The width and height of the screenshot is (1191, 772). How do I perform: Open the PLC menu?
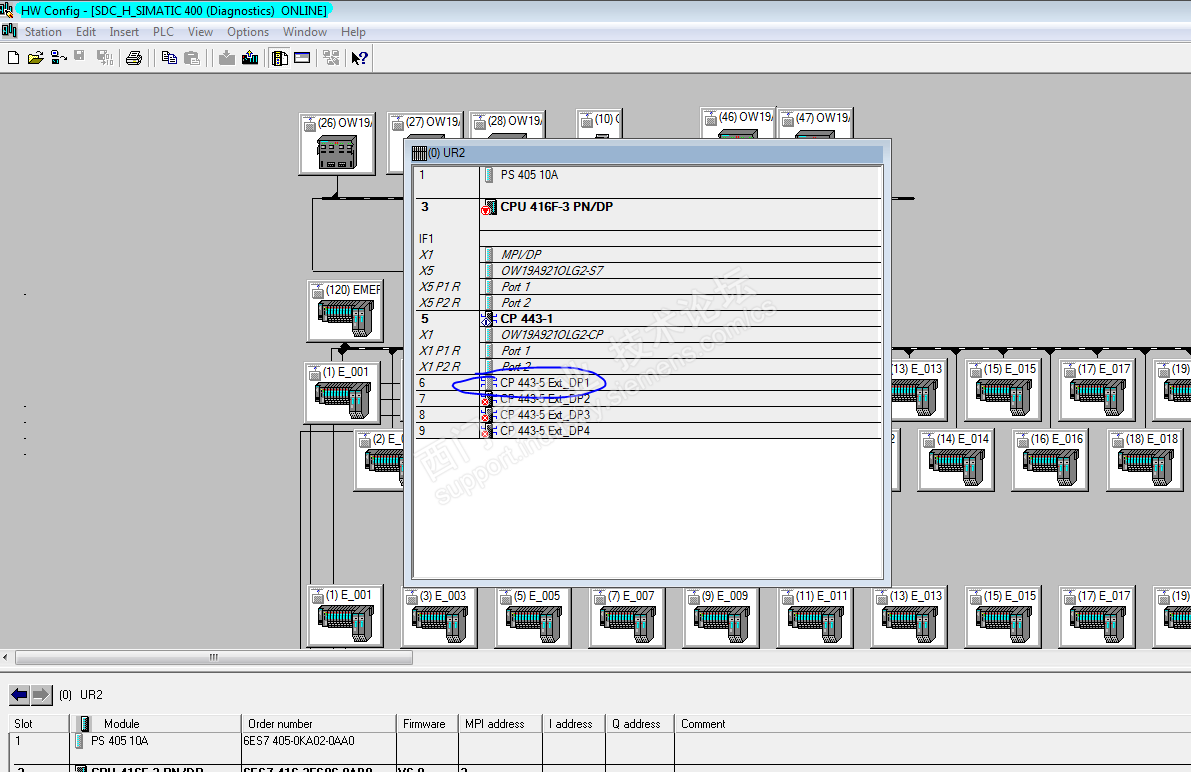(x=163, y=32)
